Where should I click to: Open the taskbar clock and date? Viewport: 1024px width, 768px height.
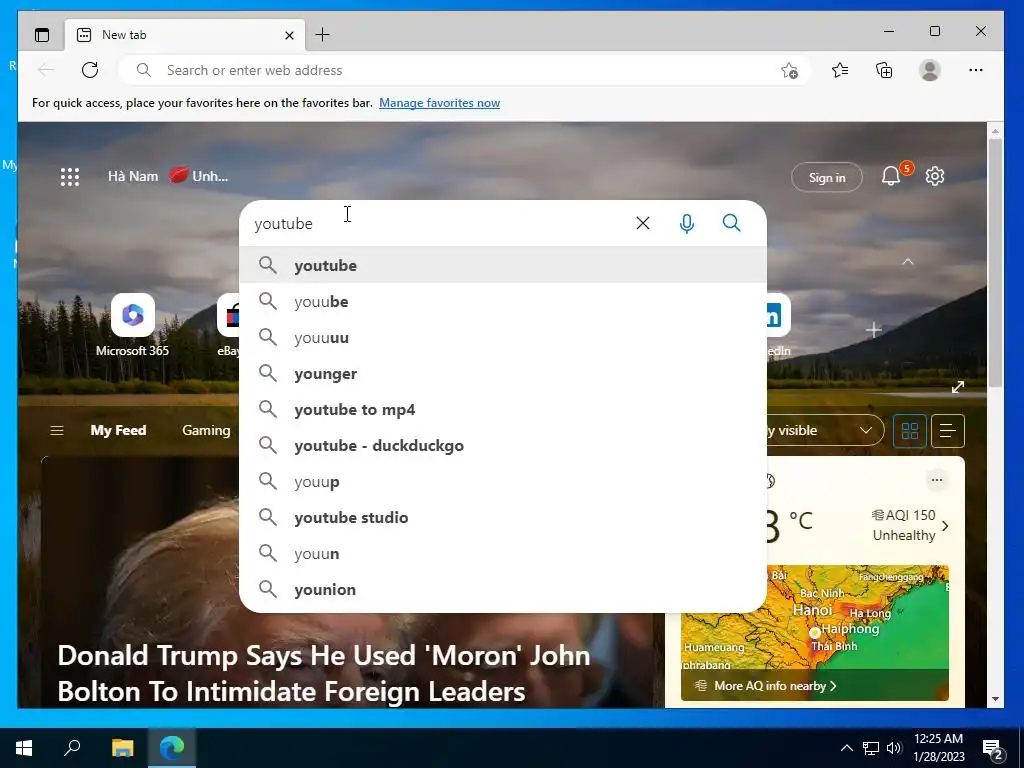tap(938, 748)
